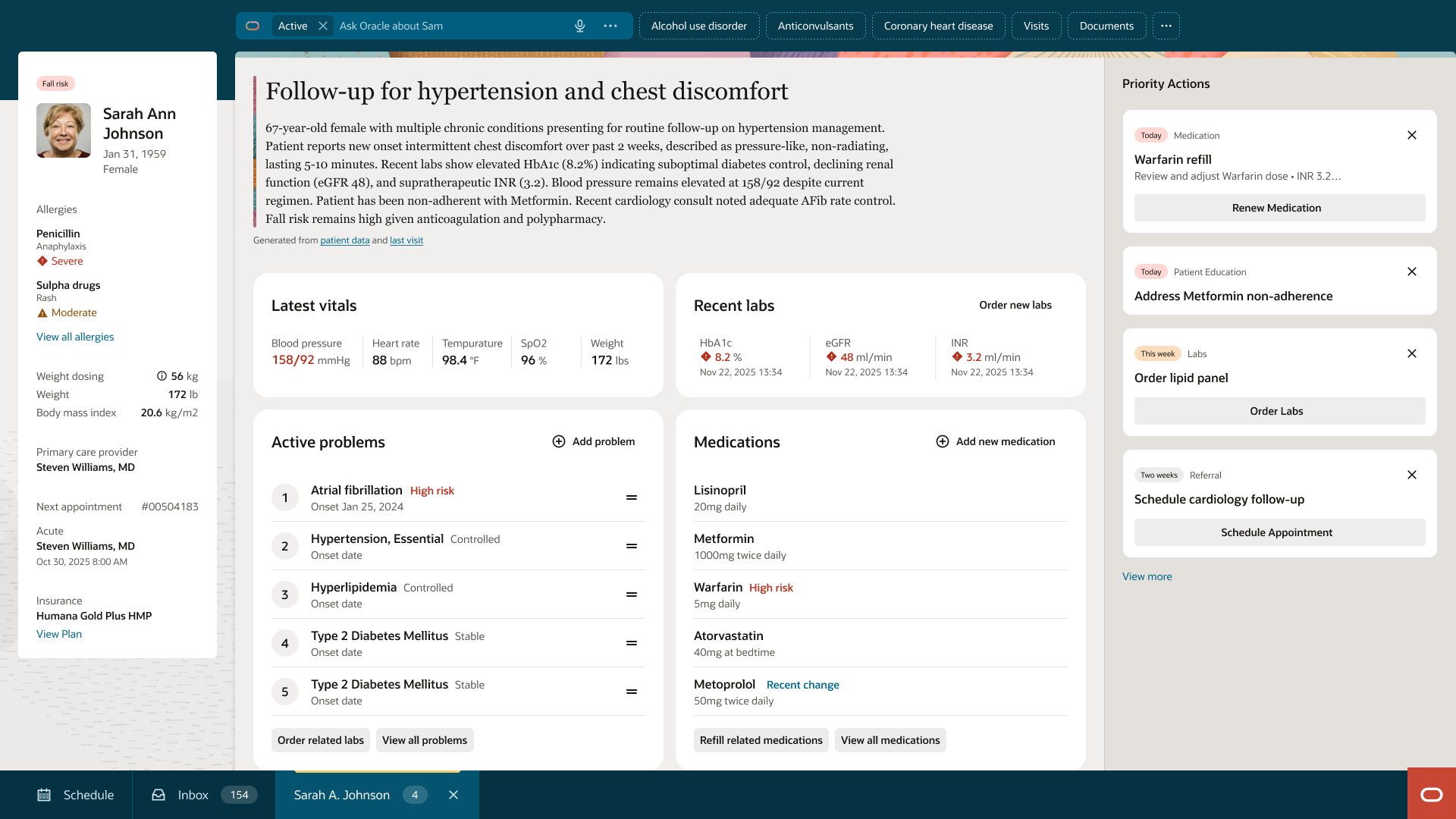This screenshot has height=819, width=1456.
Task: Click the weight dosing info icon
Action: [x=162, y=376]
